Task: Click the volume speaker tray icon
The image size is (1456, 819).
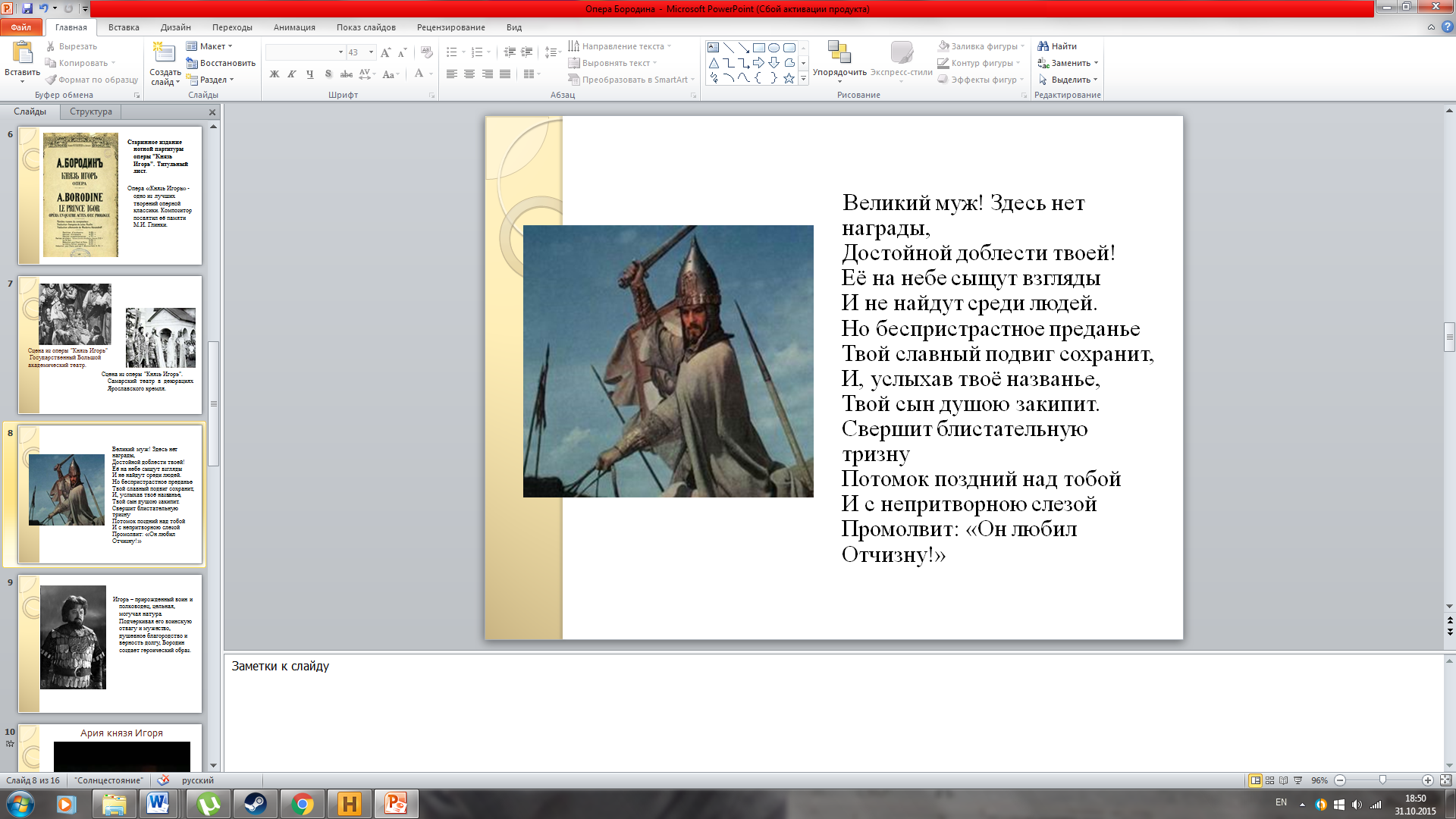Action: point(1357,805)
